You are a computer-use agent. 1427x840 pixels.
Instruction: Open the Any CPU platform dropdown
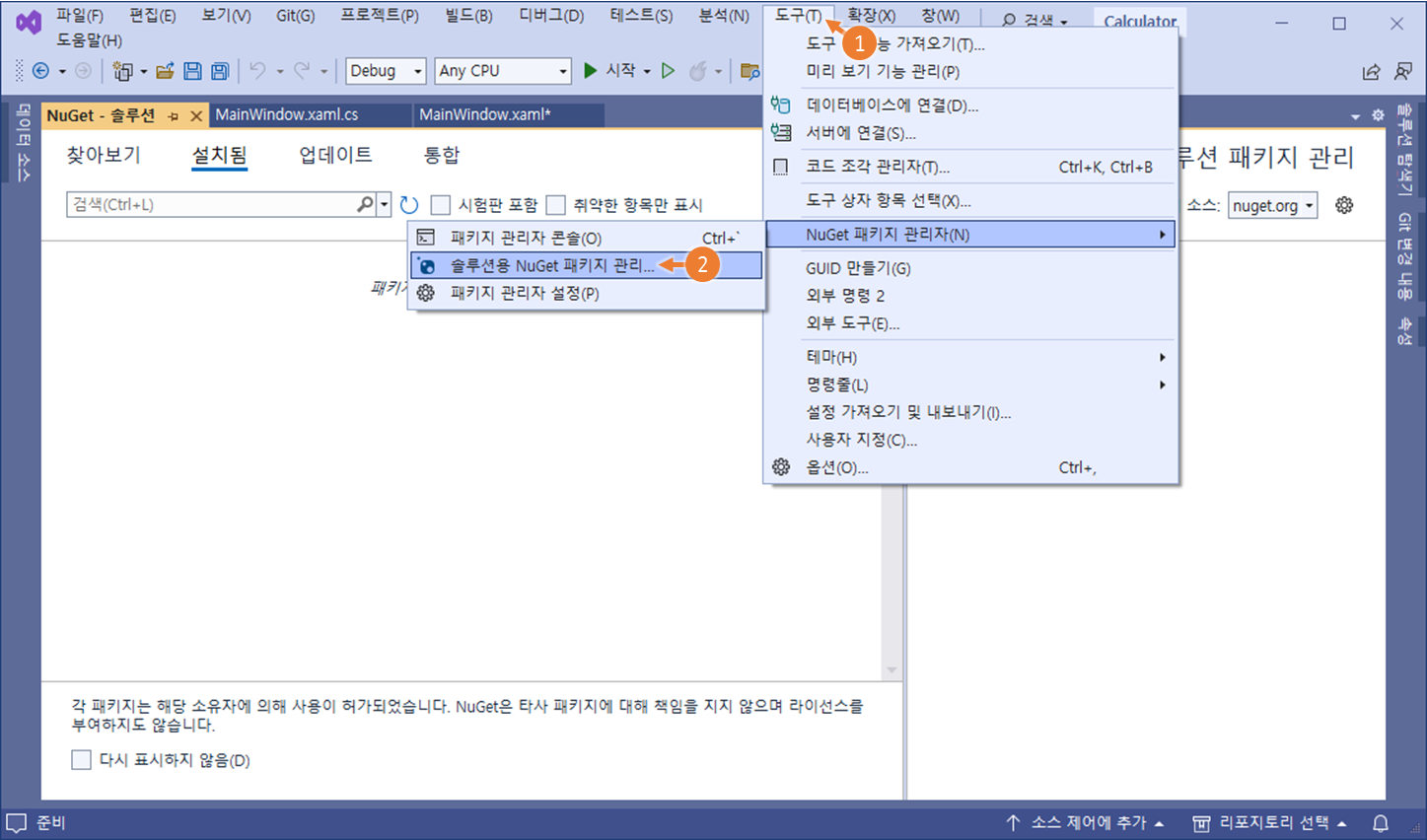503,71
